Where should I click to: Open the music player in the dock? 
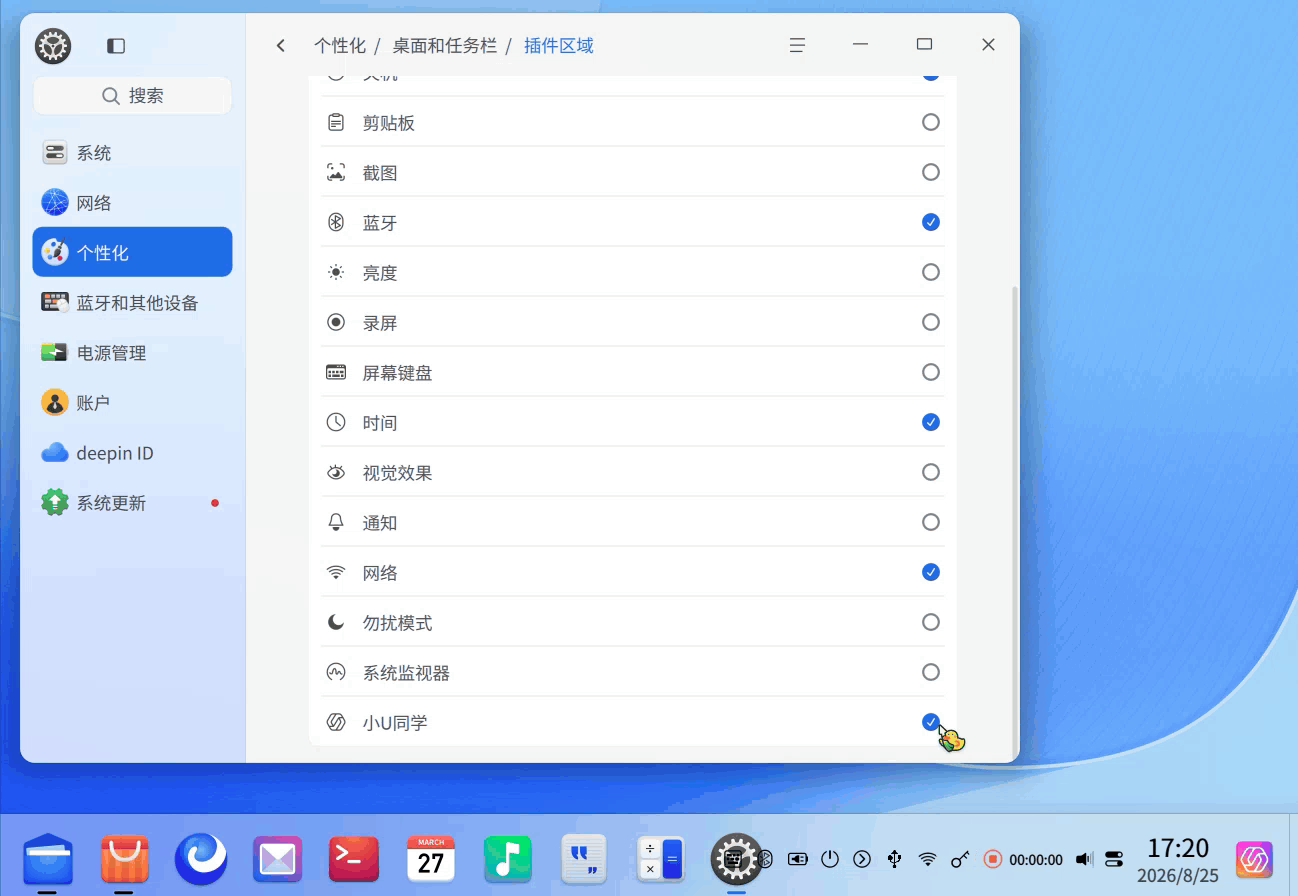[508, 858]
